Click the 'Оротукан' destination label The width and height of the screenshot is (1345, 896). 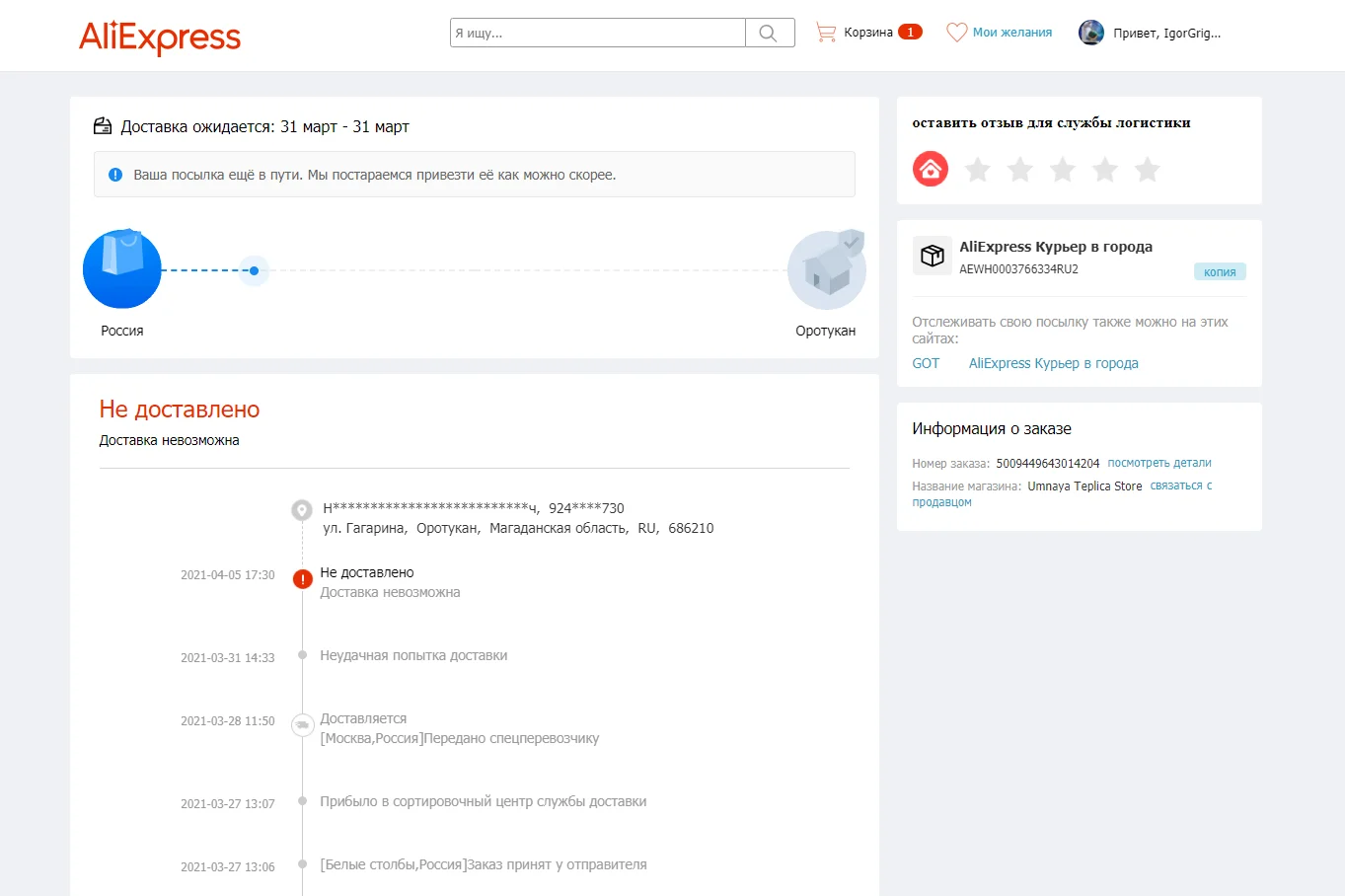pyautogui.click(x=826, y=331)
